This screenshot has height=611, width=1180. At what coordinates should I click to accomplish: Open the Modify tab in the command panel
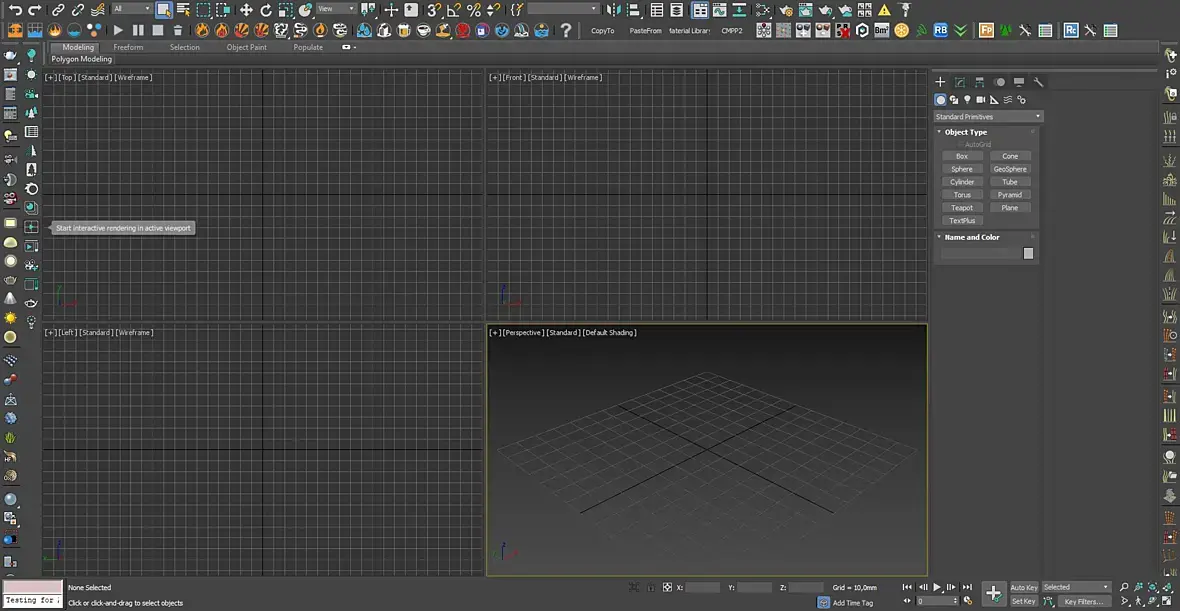(x=959, y=82)
